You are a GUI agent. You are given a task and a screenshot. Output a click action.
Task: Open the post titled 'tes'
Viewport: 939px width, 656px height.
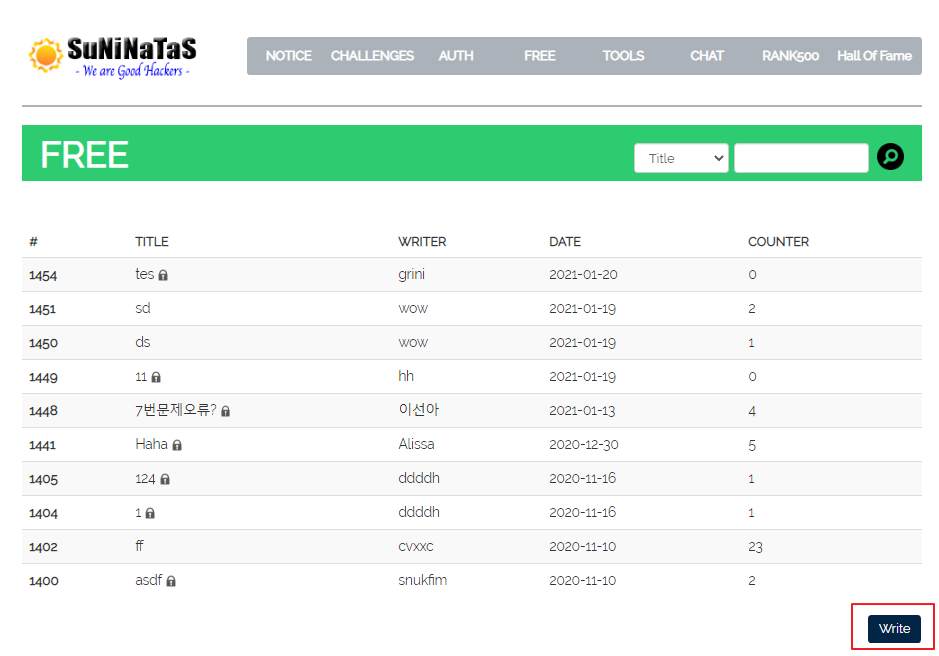[144, 274]
